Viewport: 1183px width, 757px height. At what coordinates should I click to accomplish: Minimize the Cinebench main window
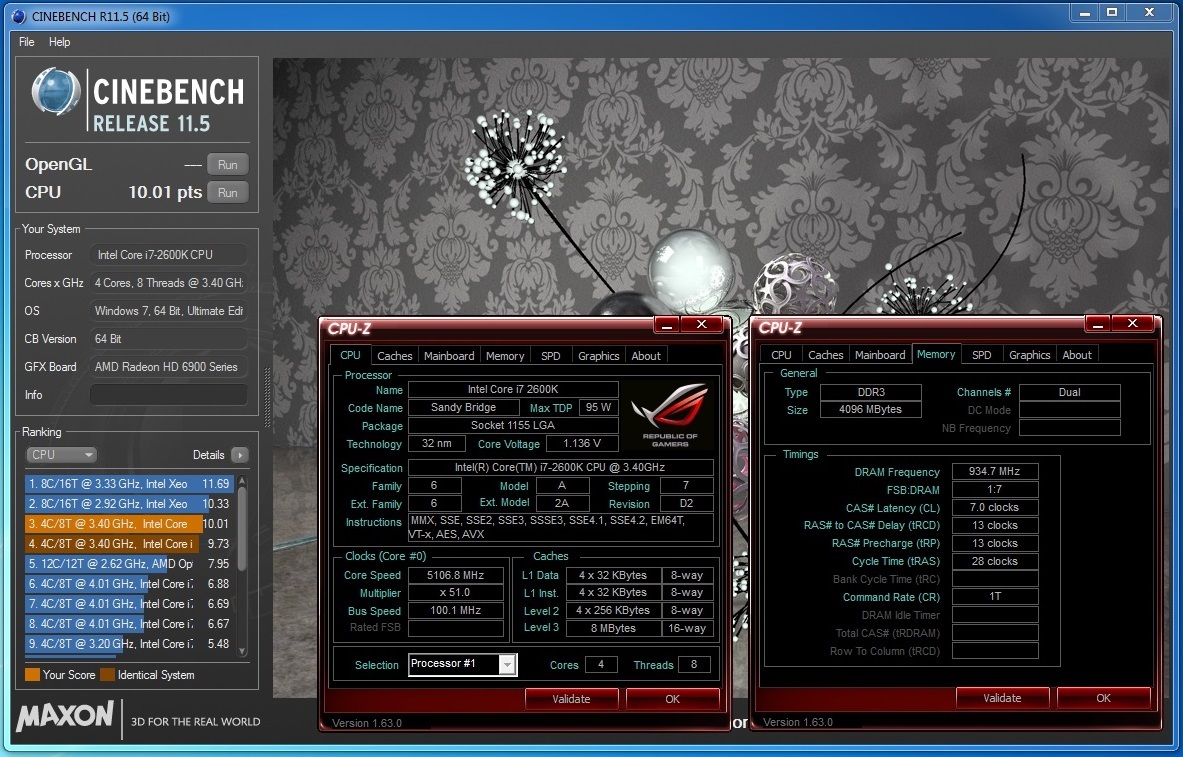1085,13
